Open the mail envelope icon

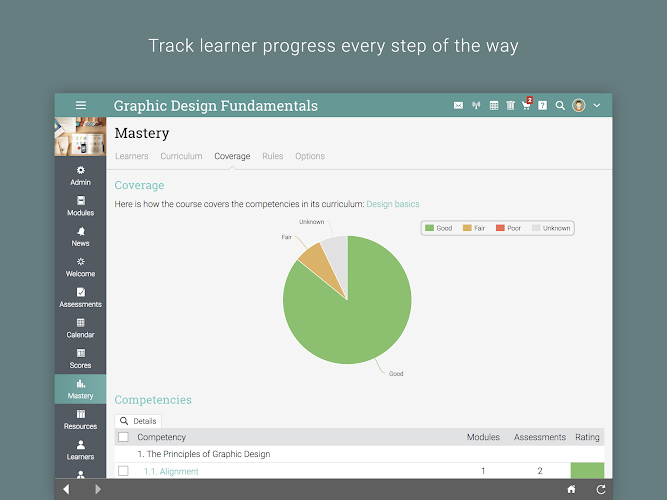pyautogui.click(x=458, y=106)
